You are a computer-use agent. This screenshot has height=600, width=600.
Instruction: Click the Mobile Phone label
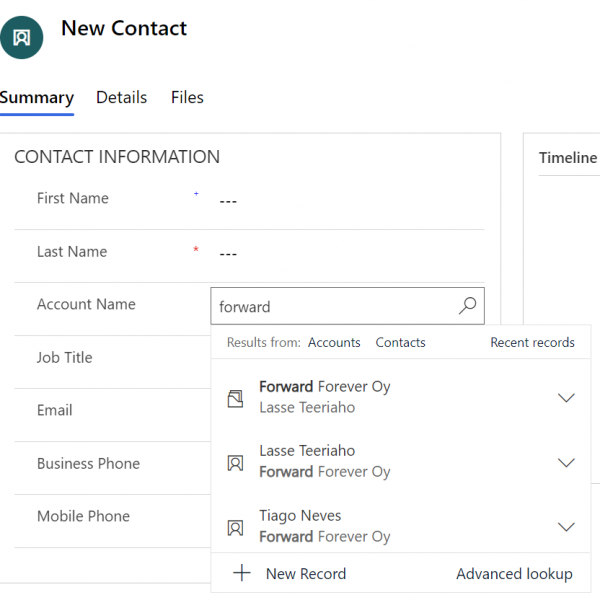83,516
